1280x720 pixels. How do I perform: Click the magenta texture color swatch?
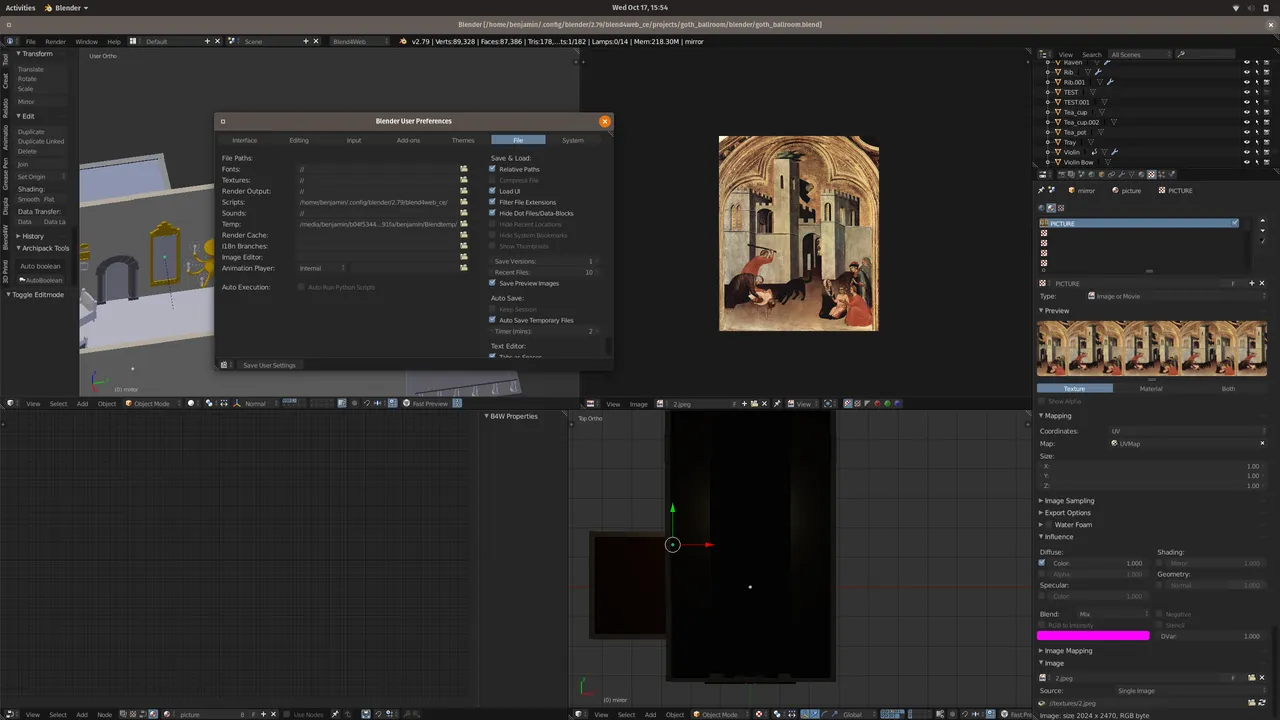coord(1093,636)
